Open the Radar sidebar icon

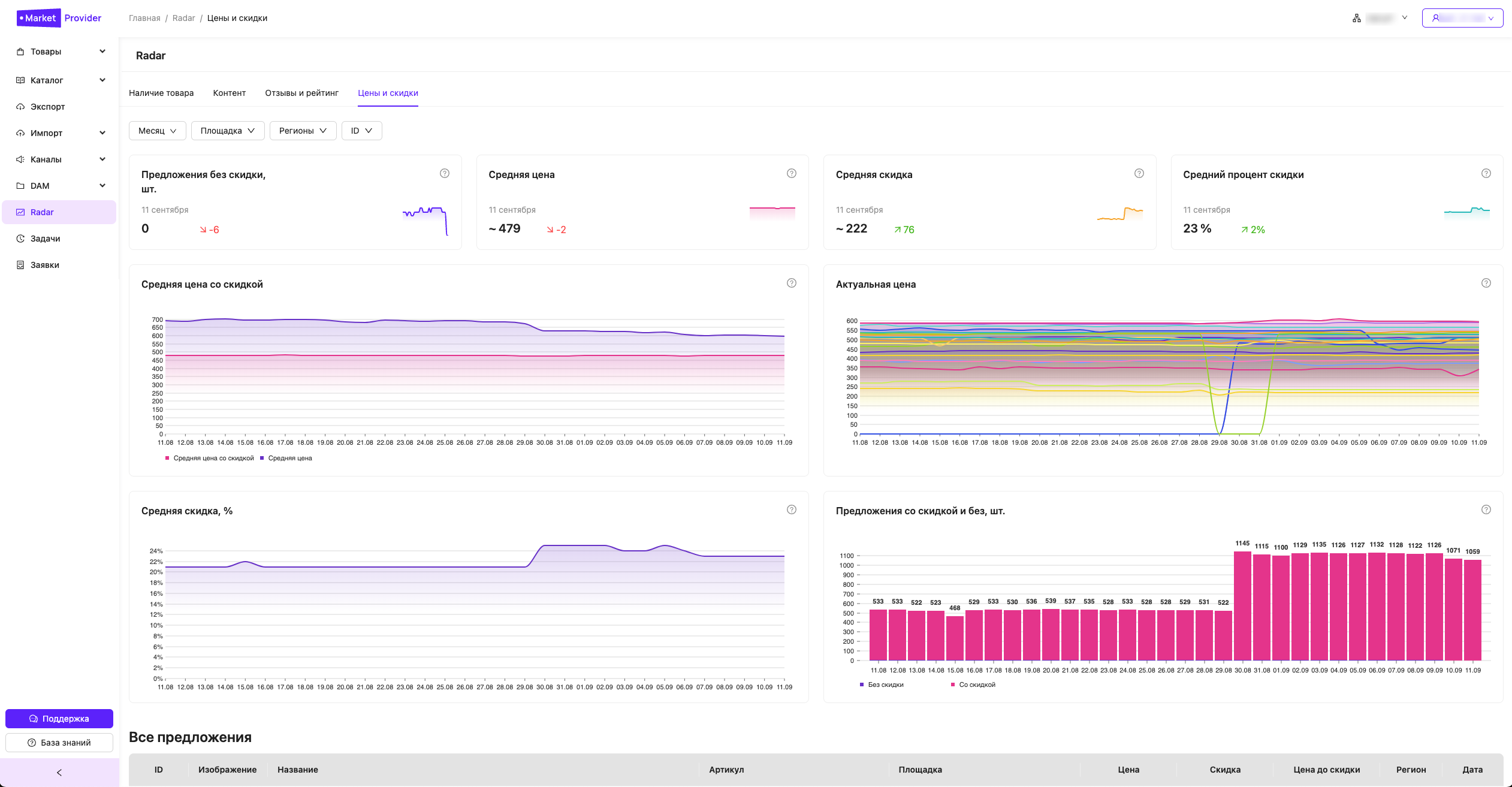coord(20,212)
